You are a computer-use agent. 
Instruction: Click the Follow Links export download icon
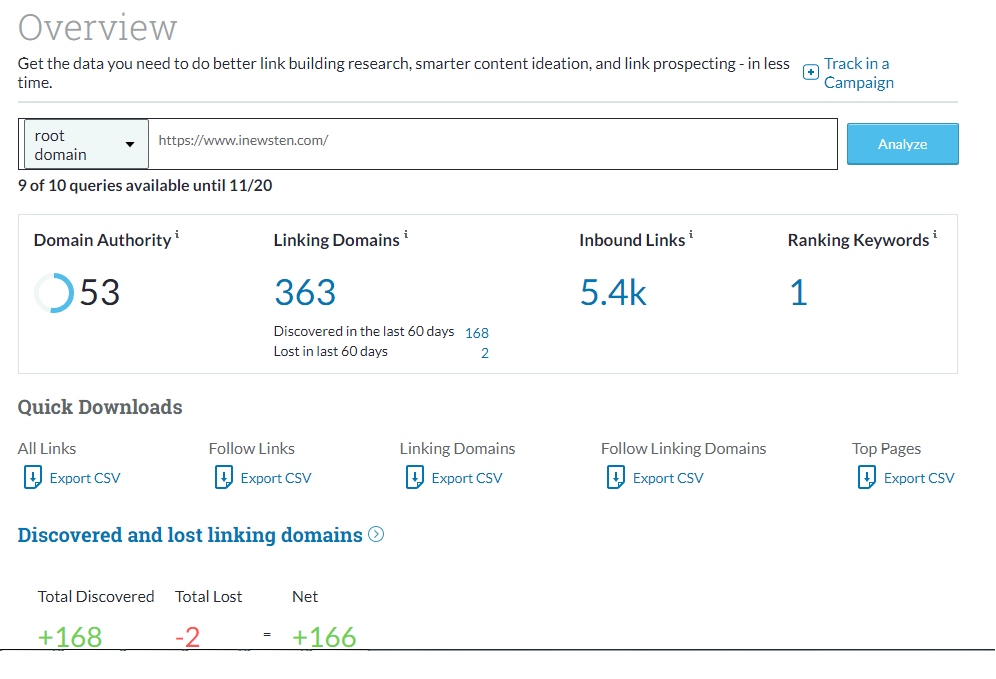(223, 478)
